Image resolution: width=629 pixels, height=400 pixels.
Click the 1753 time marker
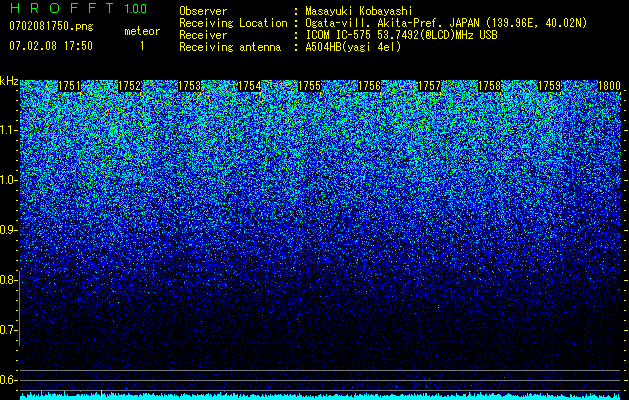[189, 86]
